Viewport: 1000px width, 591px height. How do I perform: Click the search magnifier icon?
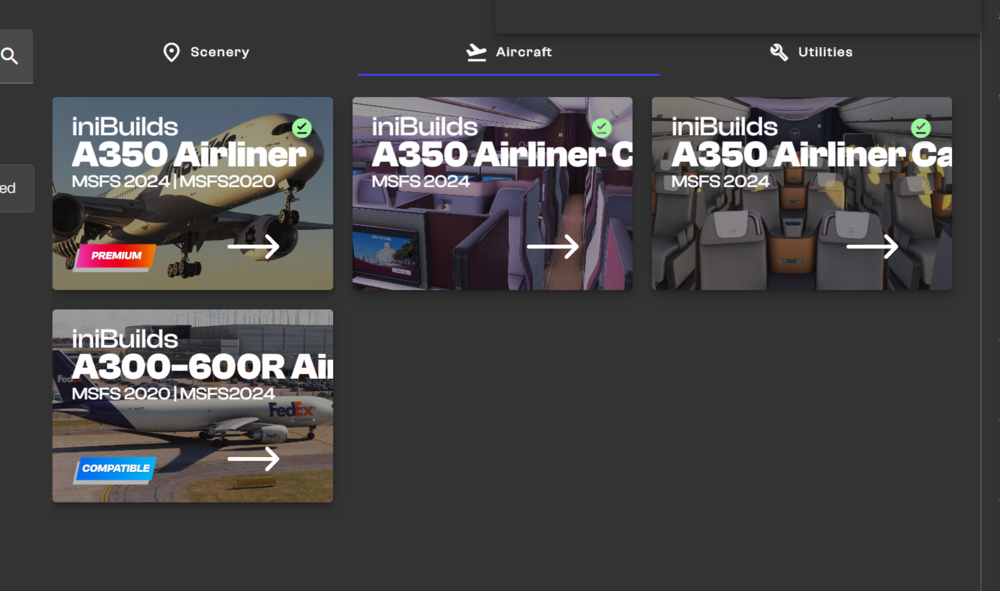10,56
